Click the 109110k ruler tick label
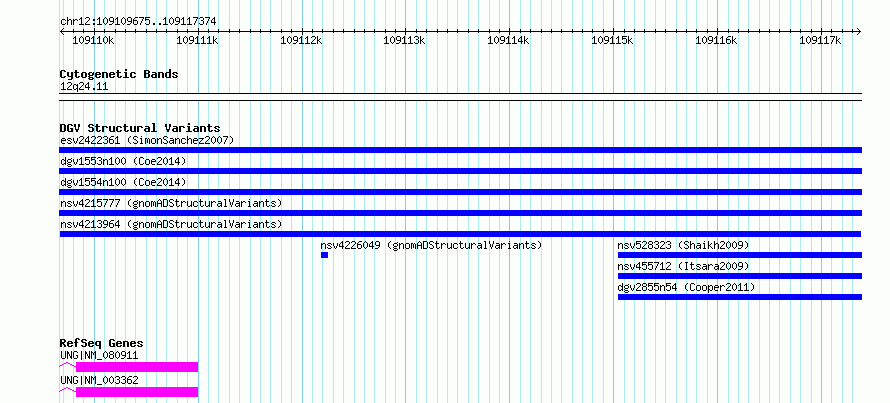 click(x=94, y=41)
